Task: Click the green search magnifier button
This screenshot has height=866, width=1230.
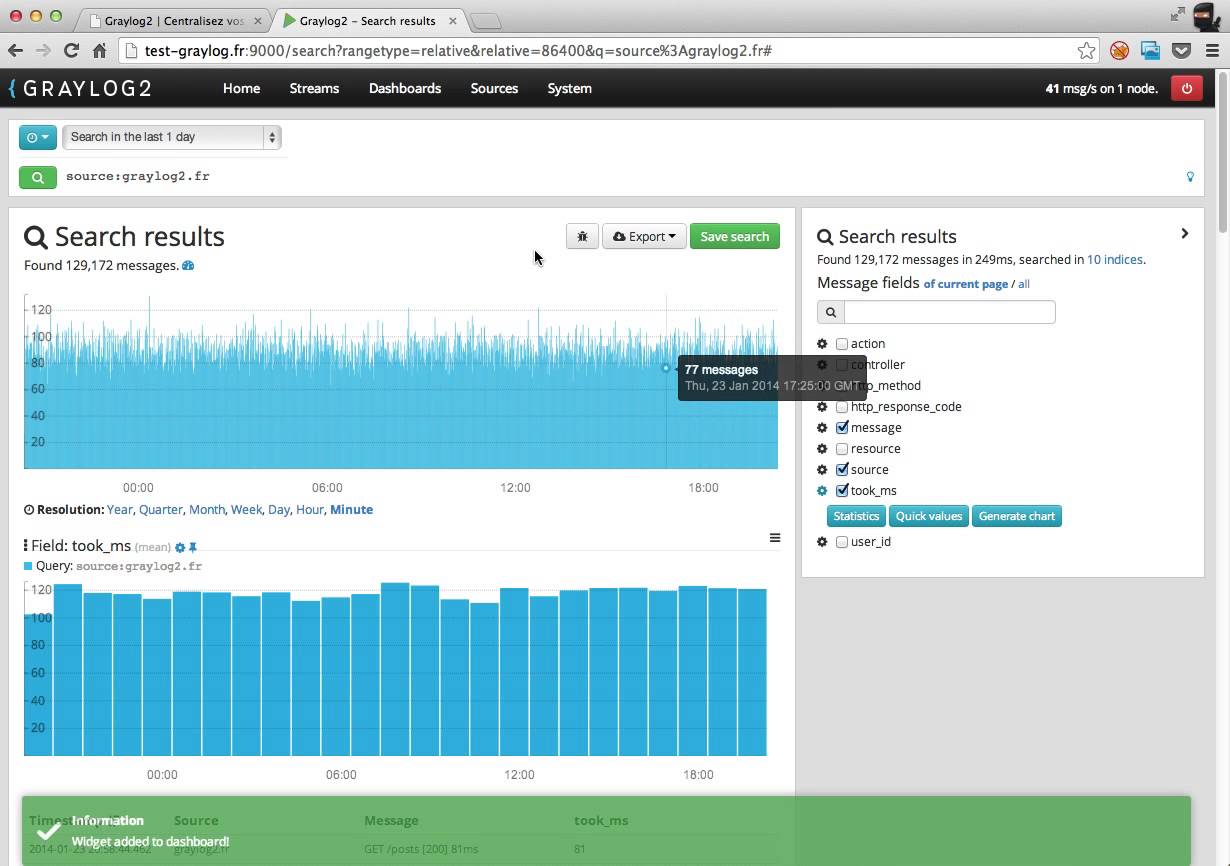Action: [38, 177]
